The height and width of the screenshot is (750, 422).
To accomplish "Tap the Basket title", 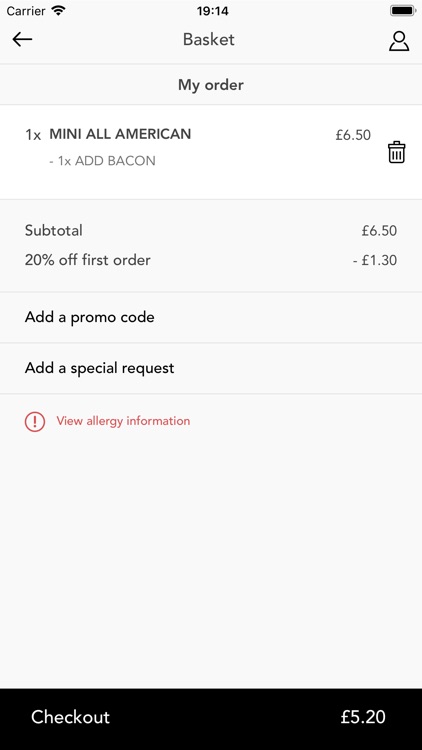I will 209,39.
